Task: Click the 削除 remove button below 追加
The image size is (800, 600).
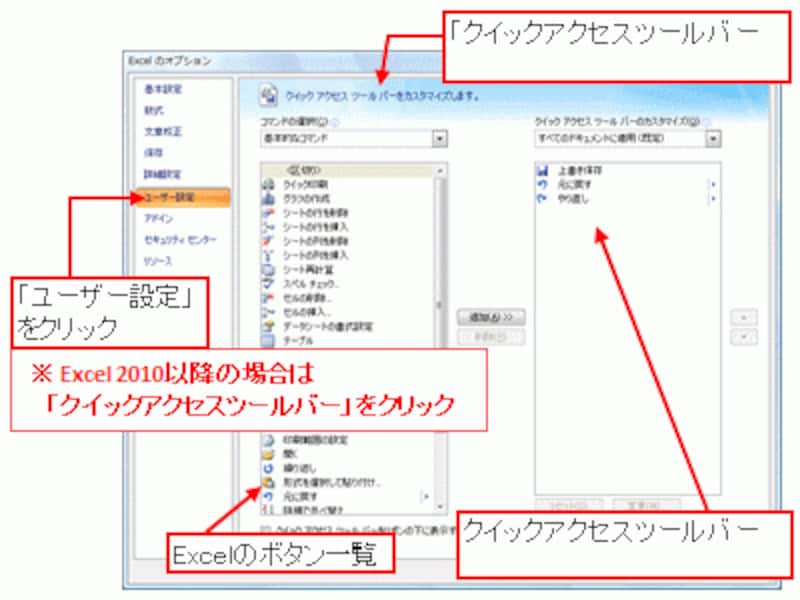Action: (x=491, y=337)
